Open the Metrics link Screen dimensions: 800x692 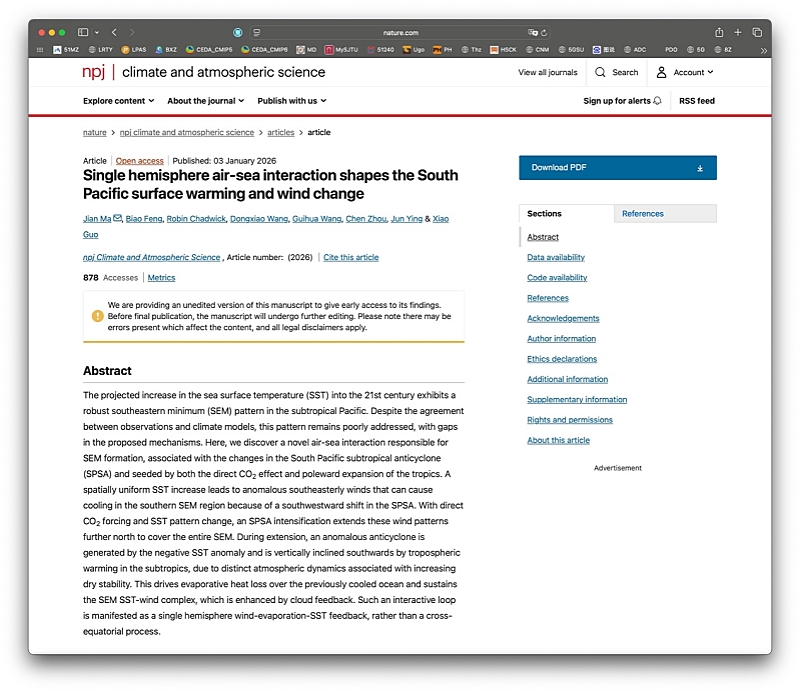pos(161,278)
